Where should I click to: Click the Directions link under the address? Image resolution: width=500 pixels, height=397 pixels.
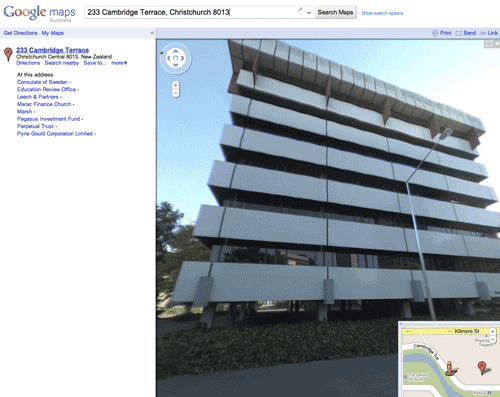pos(28,63)
